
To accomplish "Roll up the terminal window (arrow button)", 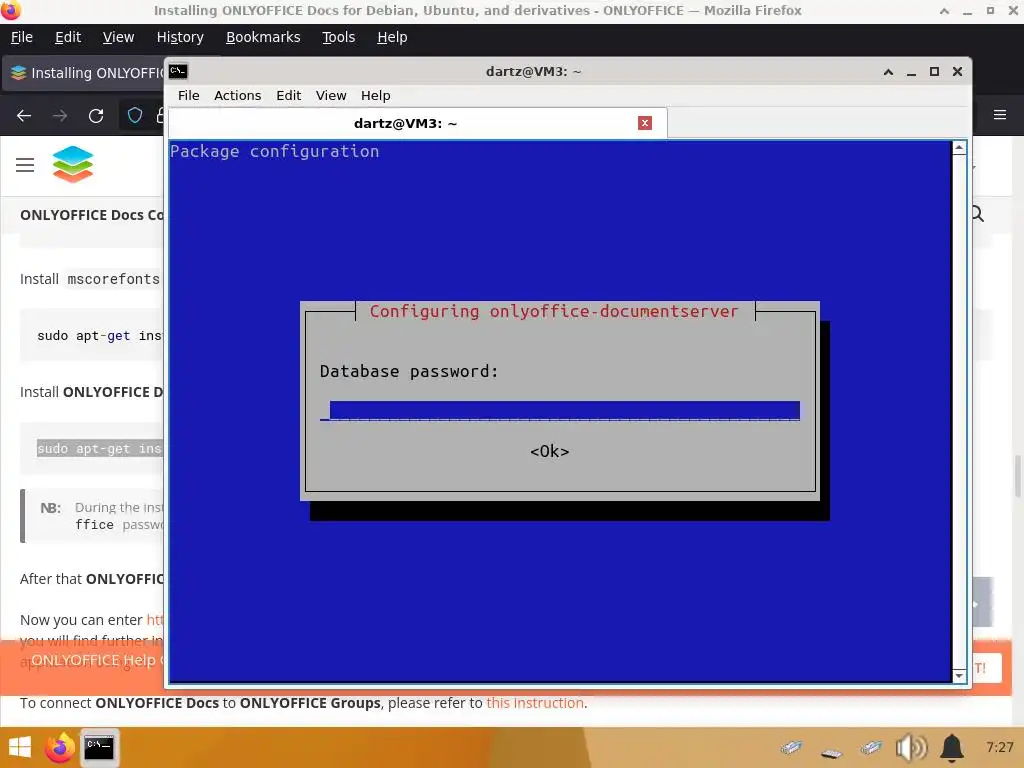I will (x=888, y=72).
